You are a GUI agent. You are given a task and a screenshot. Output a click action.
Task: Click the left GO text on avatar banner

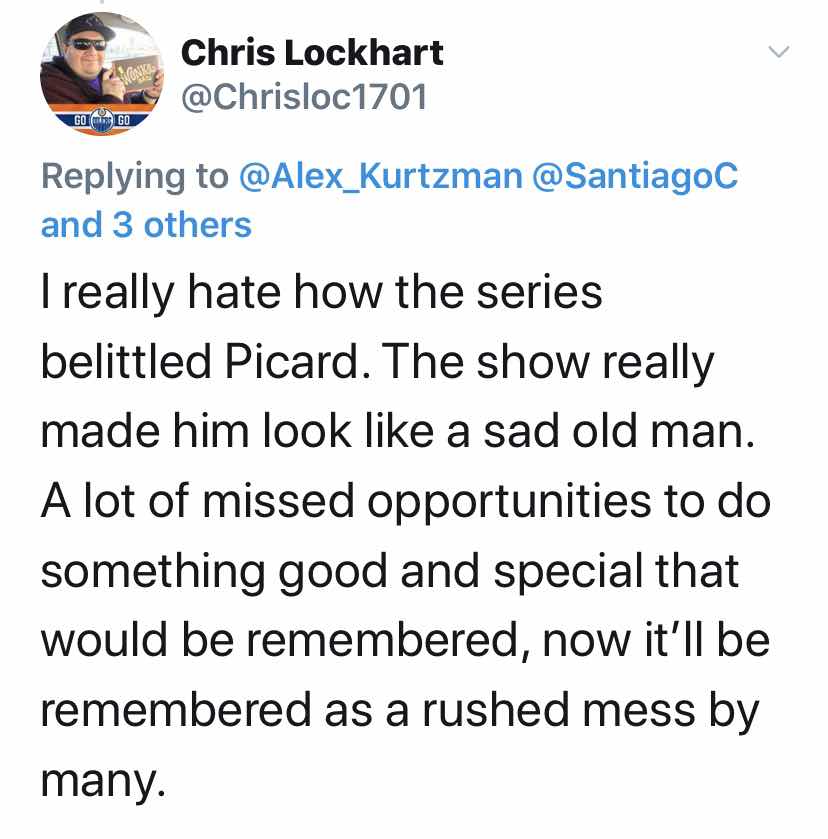[x=79, y=119]
